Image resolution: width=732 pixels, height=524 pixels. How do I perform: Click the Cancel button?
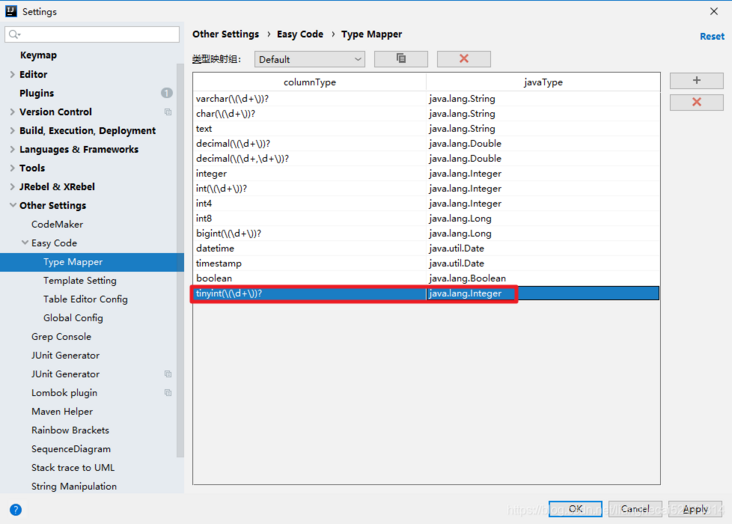pyautogui.click(x=635, y=509)
